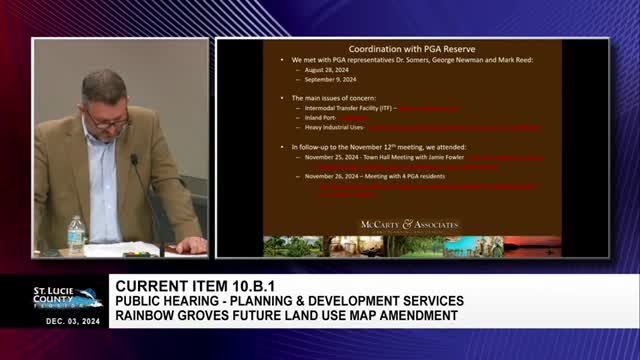Image resolution: width=640 pixels, height=360 pixels.
Task: Click 'In follow-up to the November 12th meeting' line
Action: [x=378, y=147]
